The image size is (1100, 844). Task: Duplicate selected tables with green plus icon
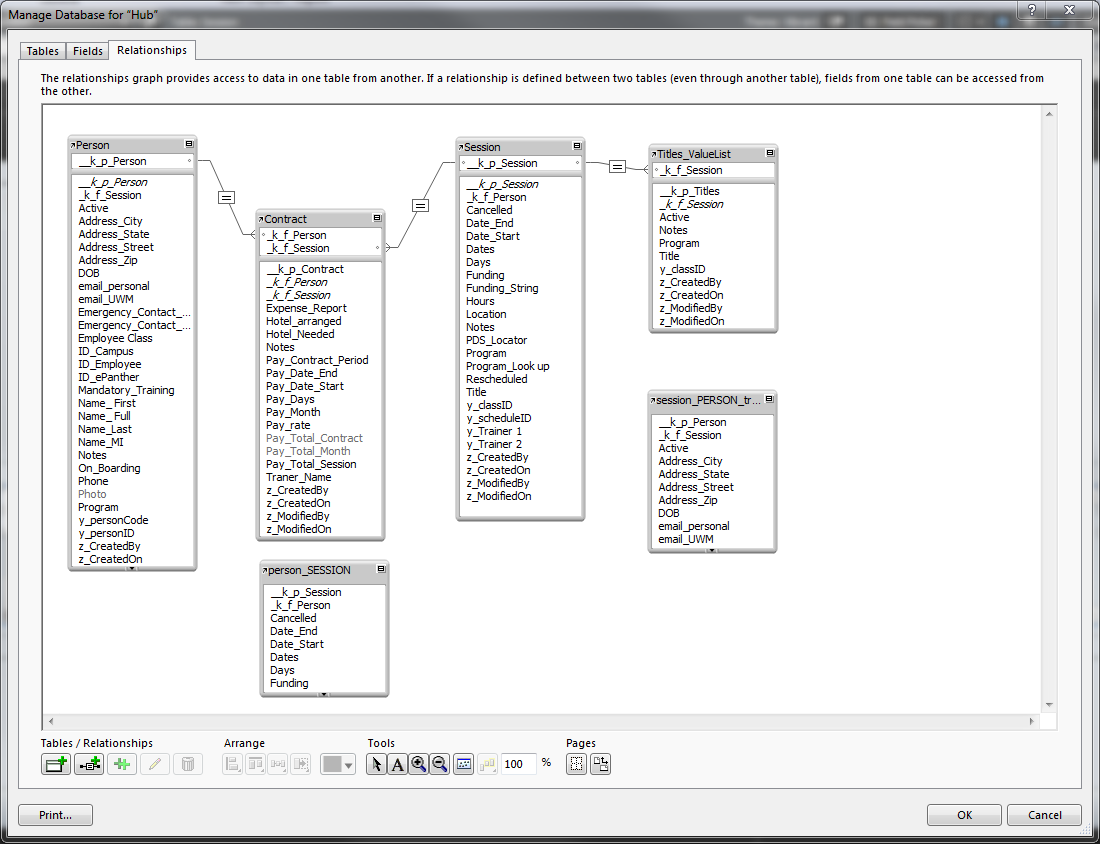[x=122, y=764]
